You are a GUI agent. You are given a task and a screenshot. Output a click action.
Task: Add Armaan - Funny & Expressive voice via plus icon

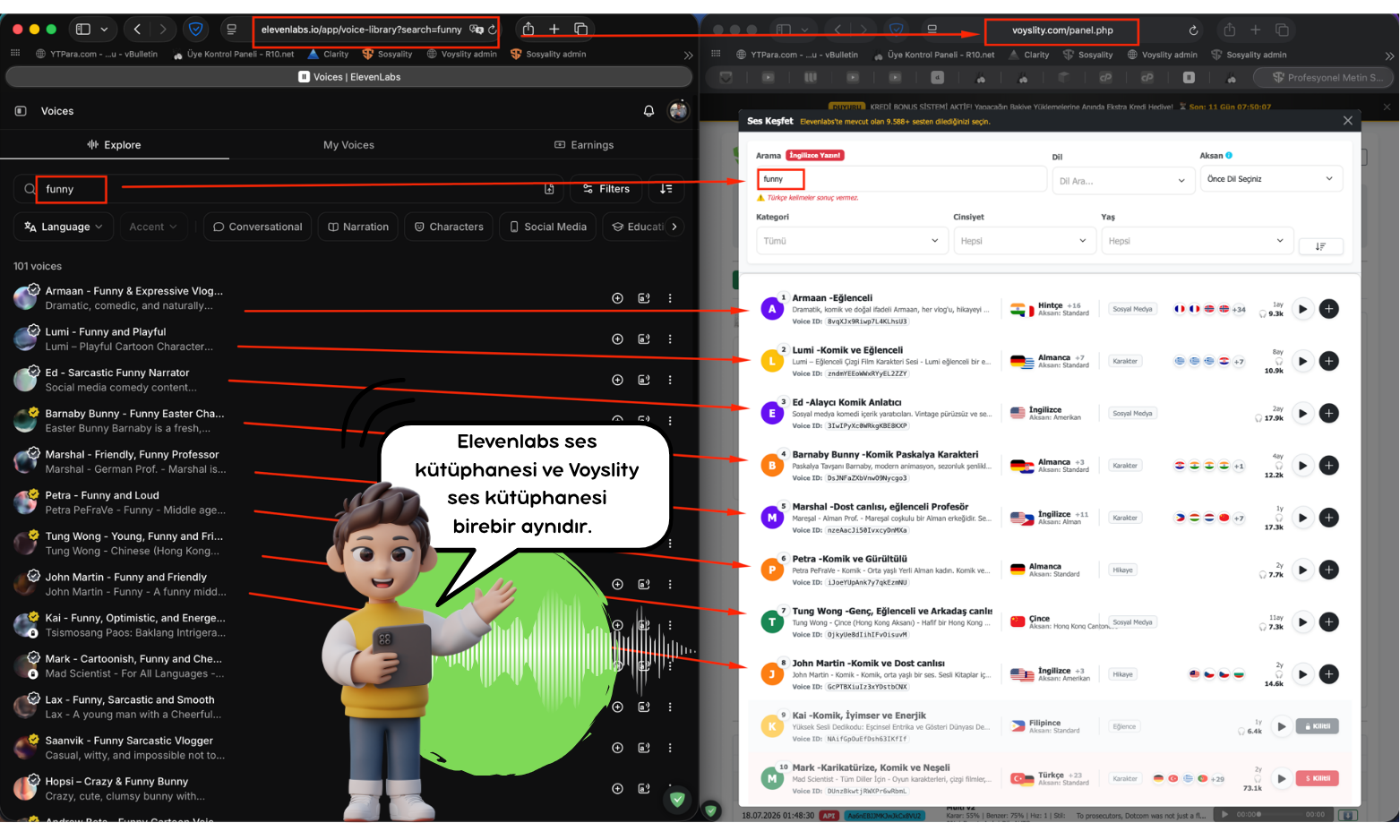(x=617, y=298)
